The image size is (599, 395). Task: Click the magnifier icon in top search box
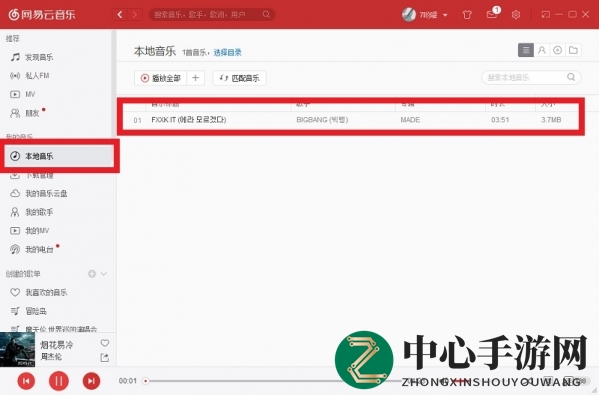click(x=266, y=15)
